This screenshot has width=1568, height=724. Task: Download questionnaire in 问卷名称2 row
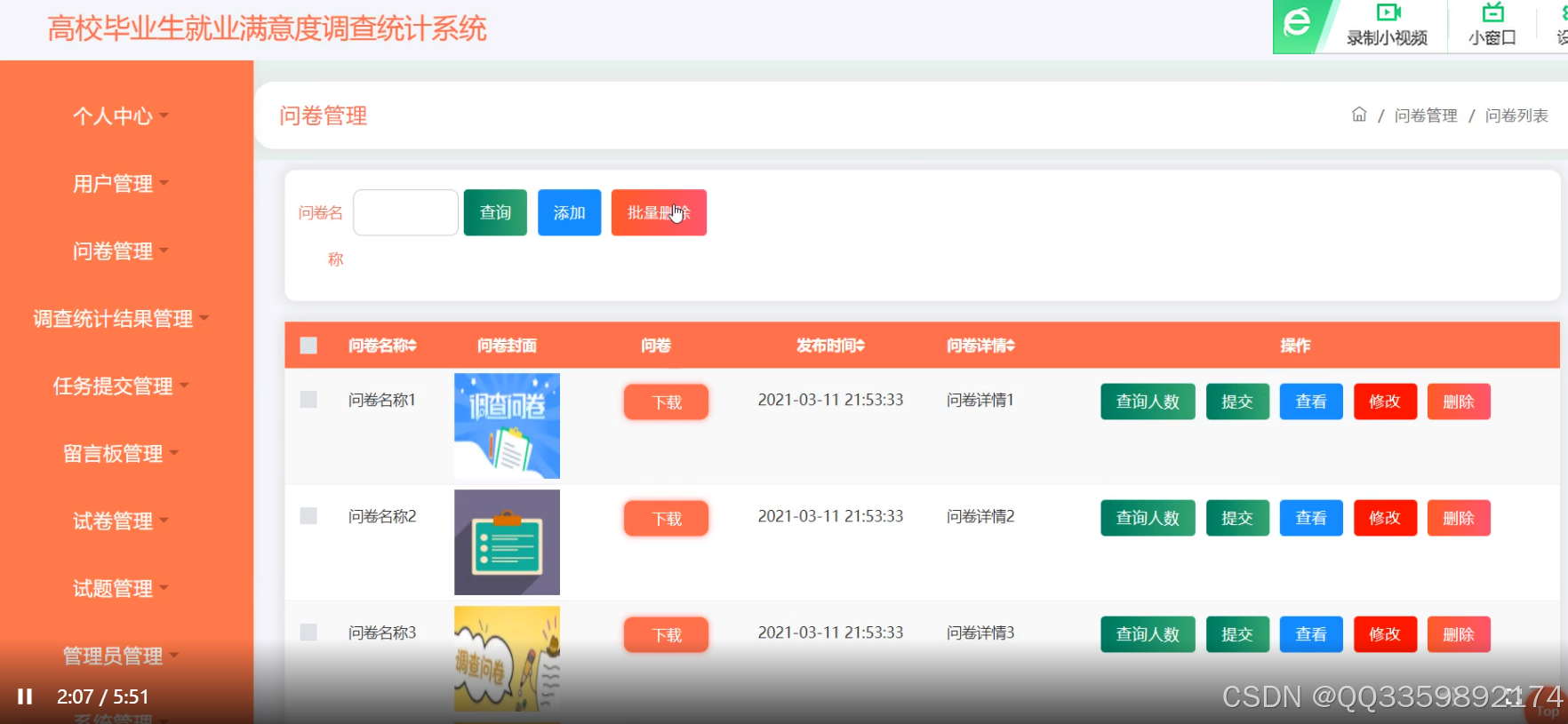pyautogui.click(x=667, y=519)
